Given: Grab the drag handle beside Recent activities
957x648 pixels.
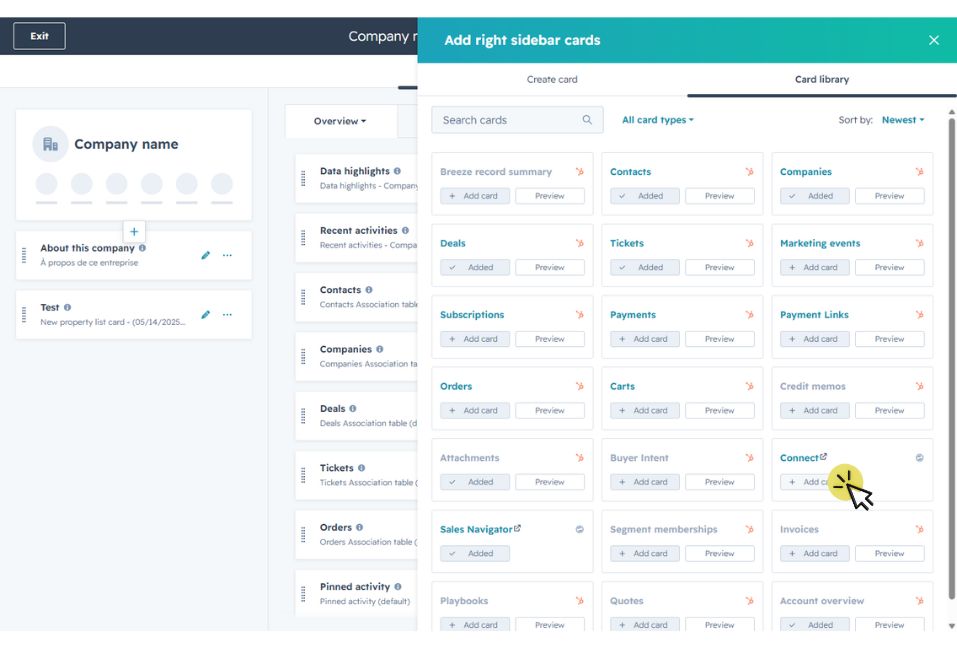Looking at the screenshot, I should [303, 237].
